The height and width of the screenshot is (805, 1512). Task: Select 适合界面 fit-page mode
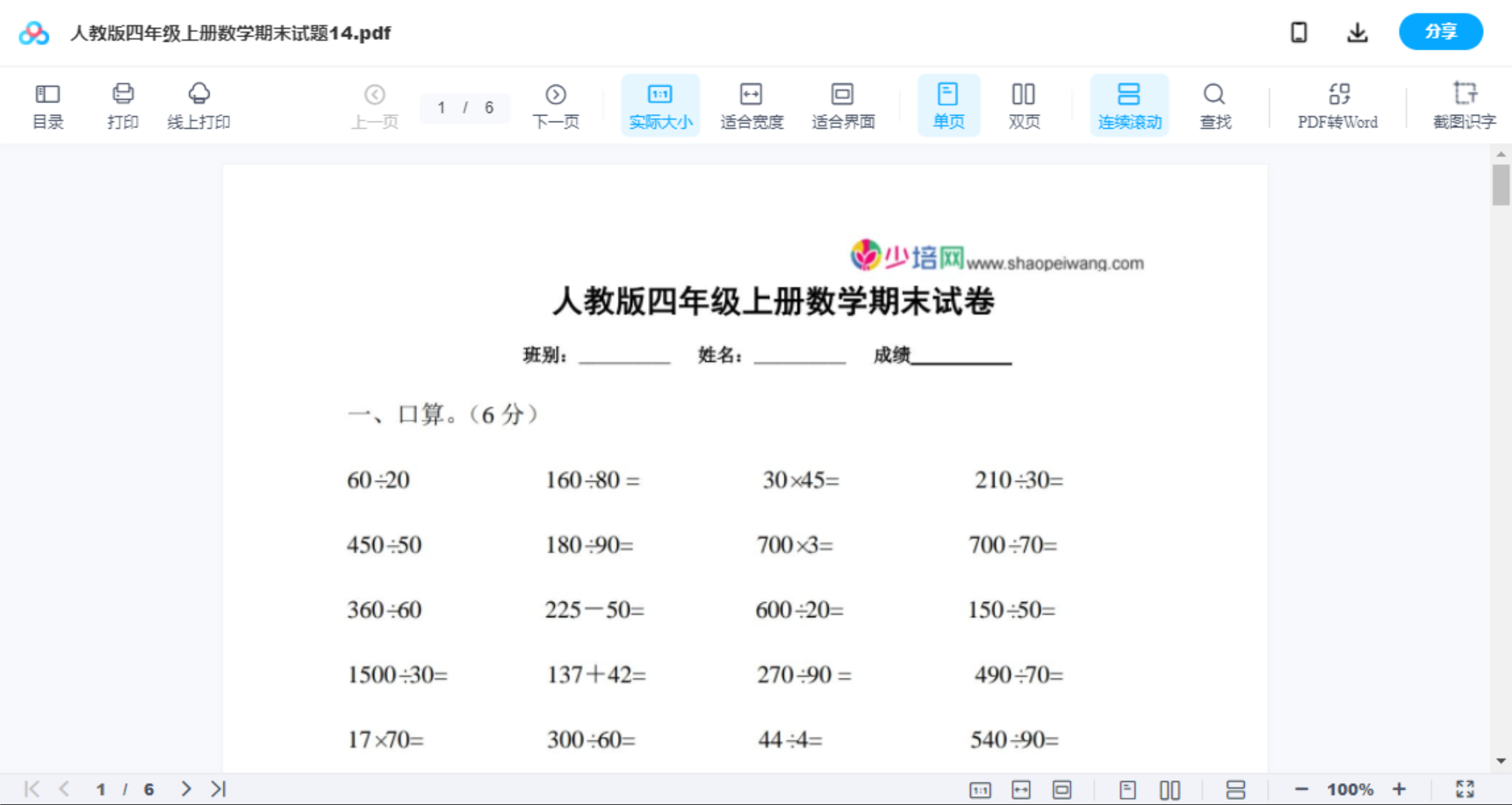click(843, 104)
